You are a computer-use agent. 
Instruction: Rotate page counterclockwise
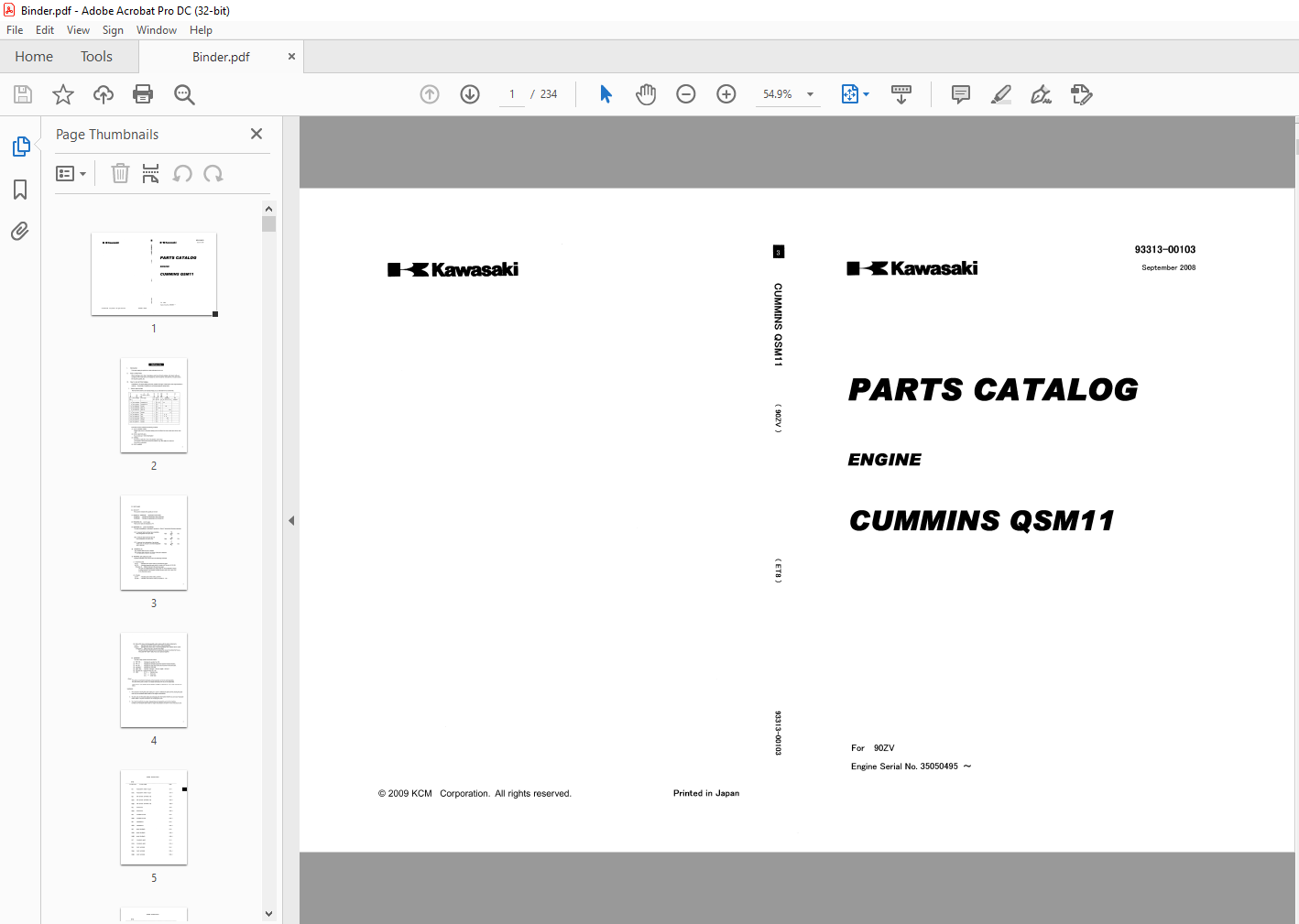pos(182,173)
